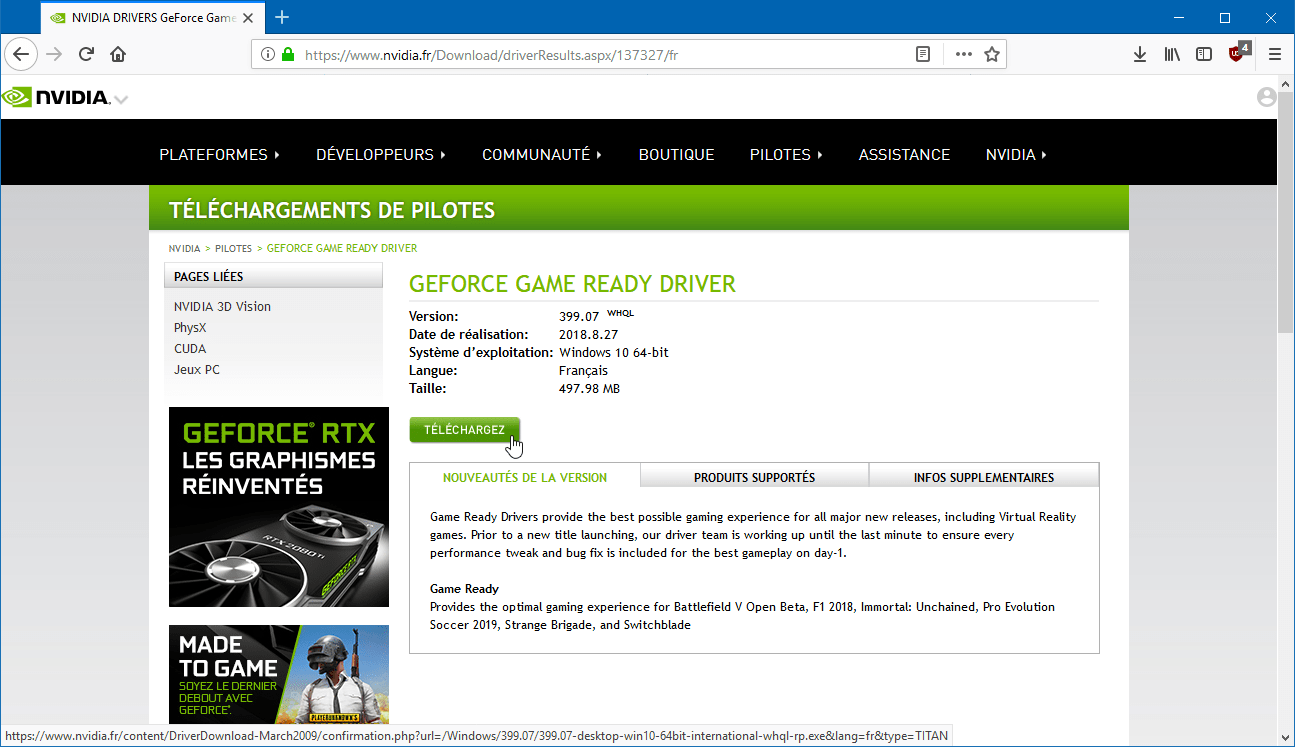Open page actions three-dot menu

tap(963, 55)
